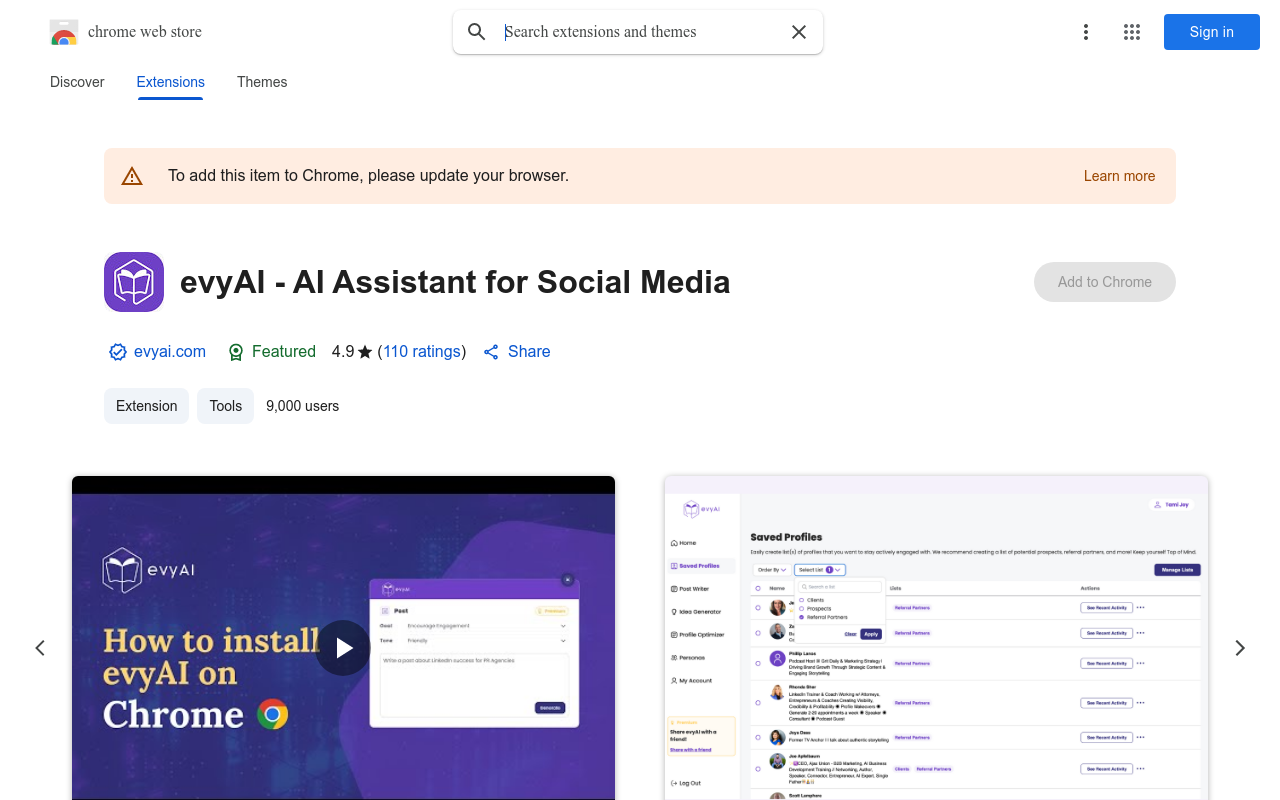This screenshot has width=1280, height=800.
Task: Click the Add to Chrome button
Action: pos(1105,282)
